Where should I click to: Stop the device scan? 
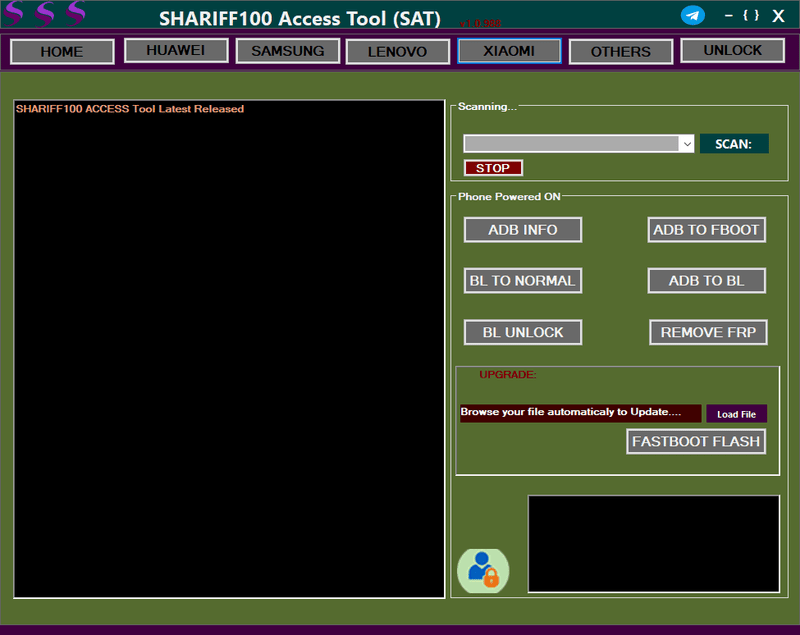tap(493, 167)
